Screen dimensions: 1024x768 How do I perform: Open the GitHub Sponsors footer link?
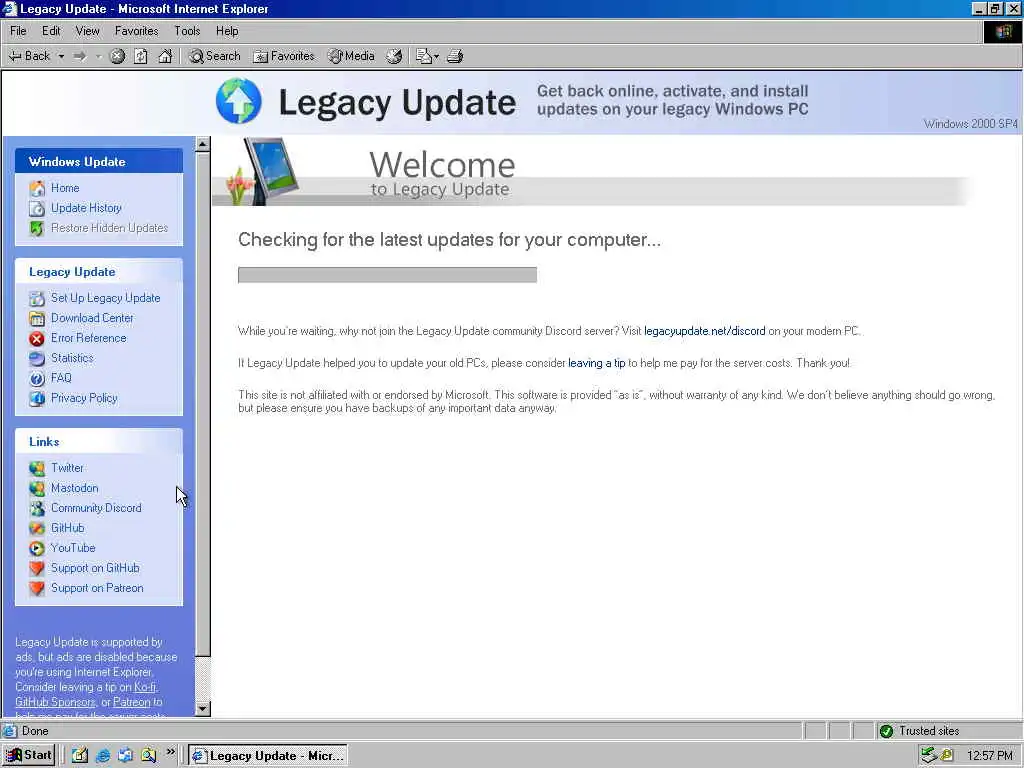point(55,702)
